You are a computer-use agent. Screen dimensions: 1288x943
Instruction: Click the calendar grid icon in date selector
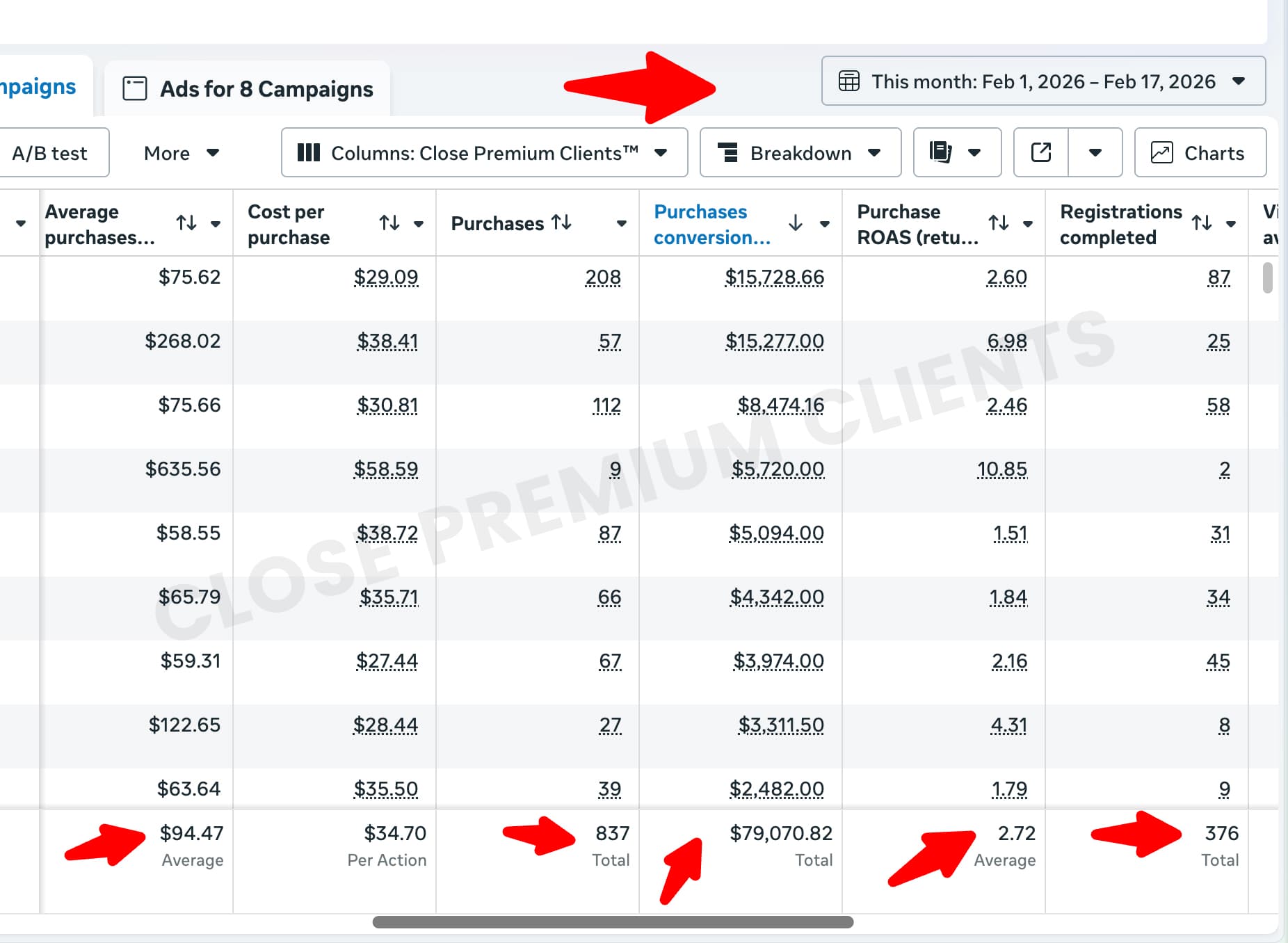point(849,81)
